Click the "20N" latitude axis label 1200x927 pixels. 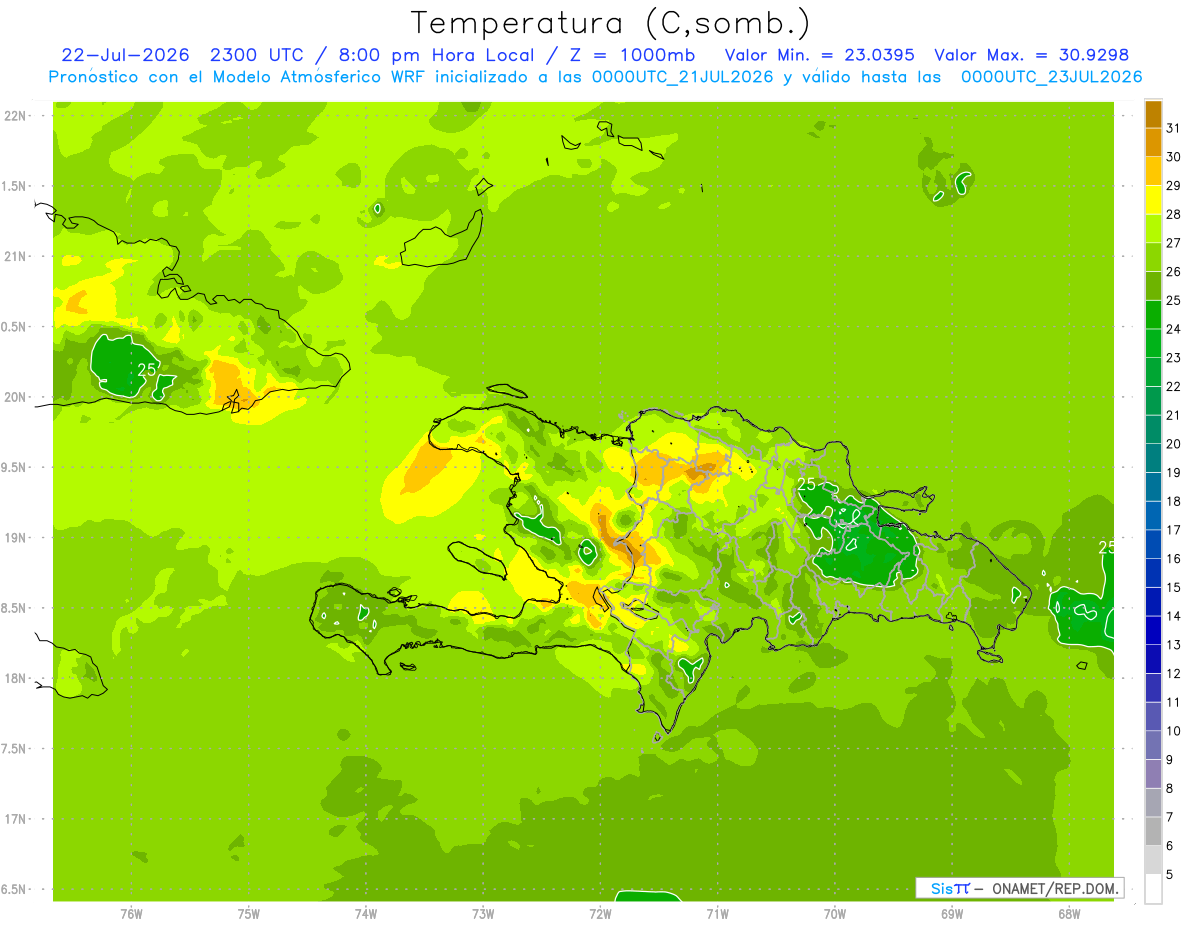click(16, 397)
